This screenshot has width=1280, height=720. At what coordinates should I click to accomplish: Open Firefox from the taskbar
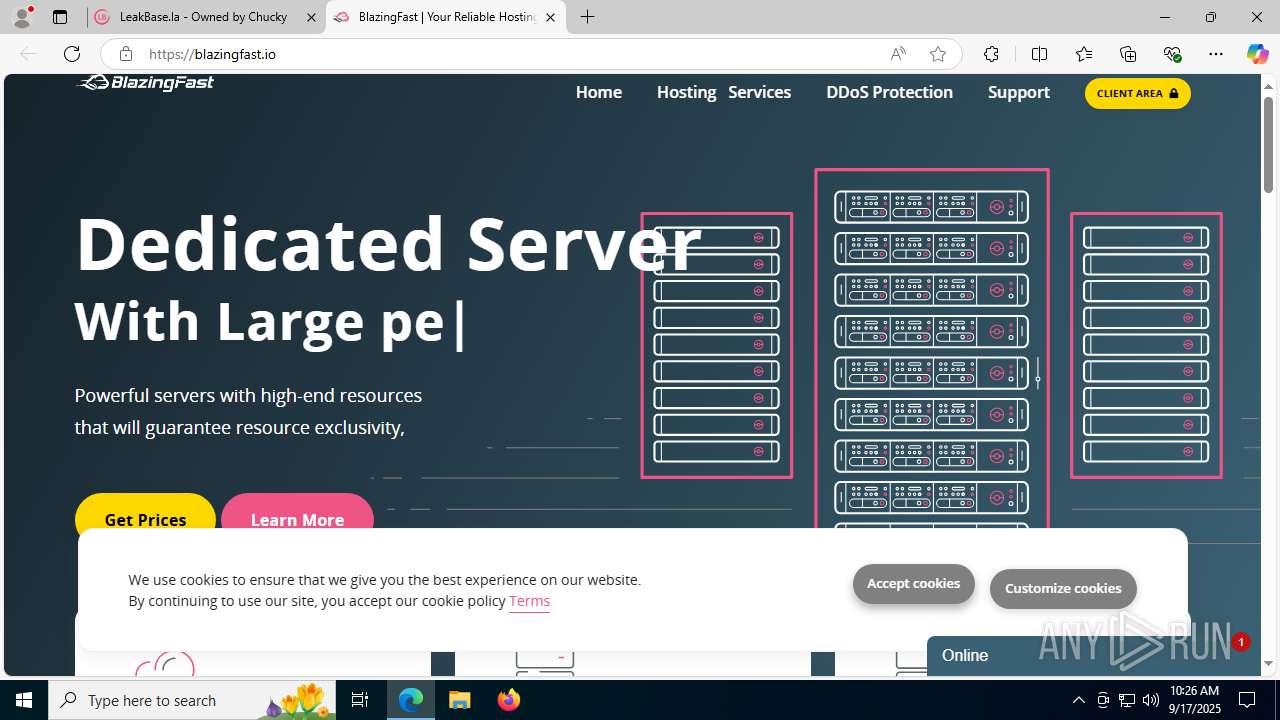point(508,700)
